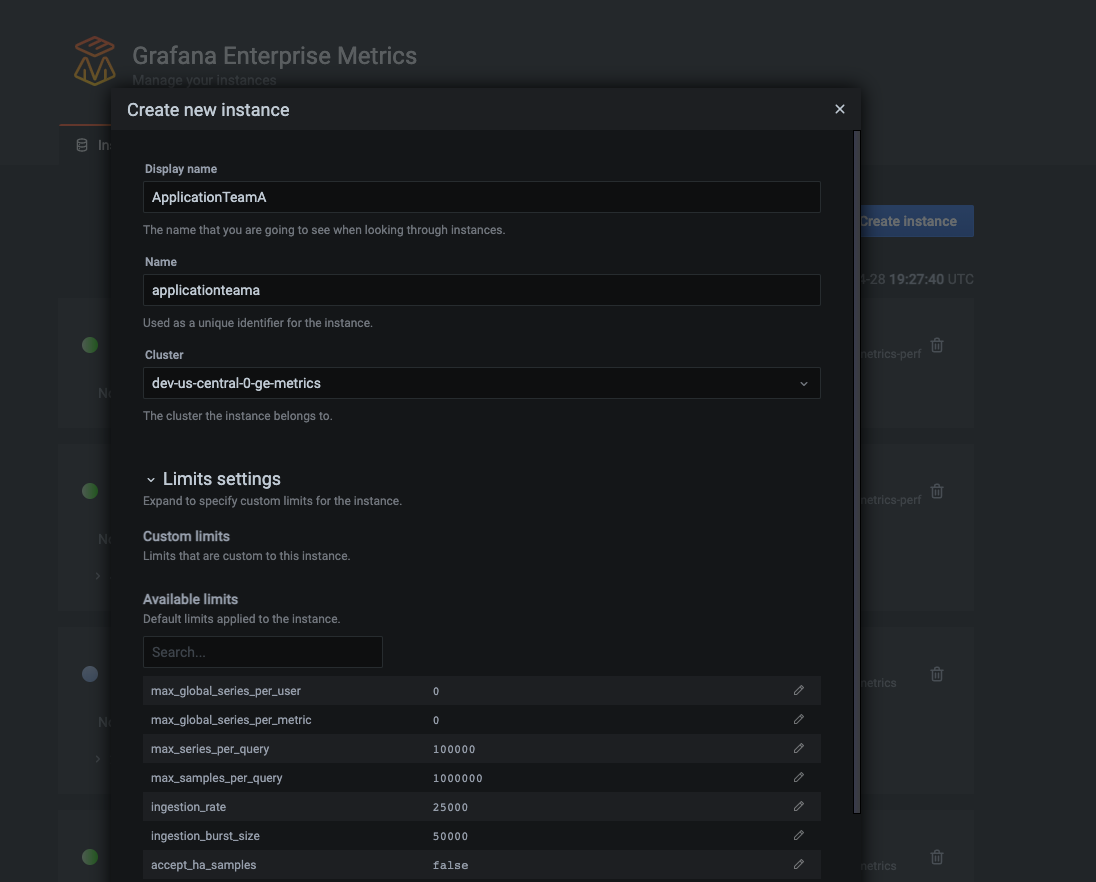Click the Name field containing applicationteama
This screenshot has height=882, width=1096.
point(481,290)
